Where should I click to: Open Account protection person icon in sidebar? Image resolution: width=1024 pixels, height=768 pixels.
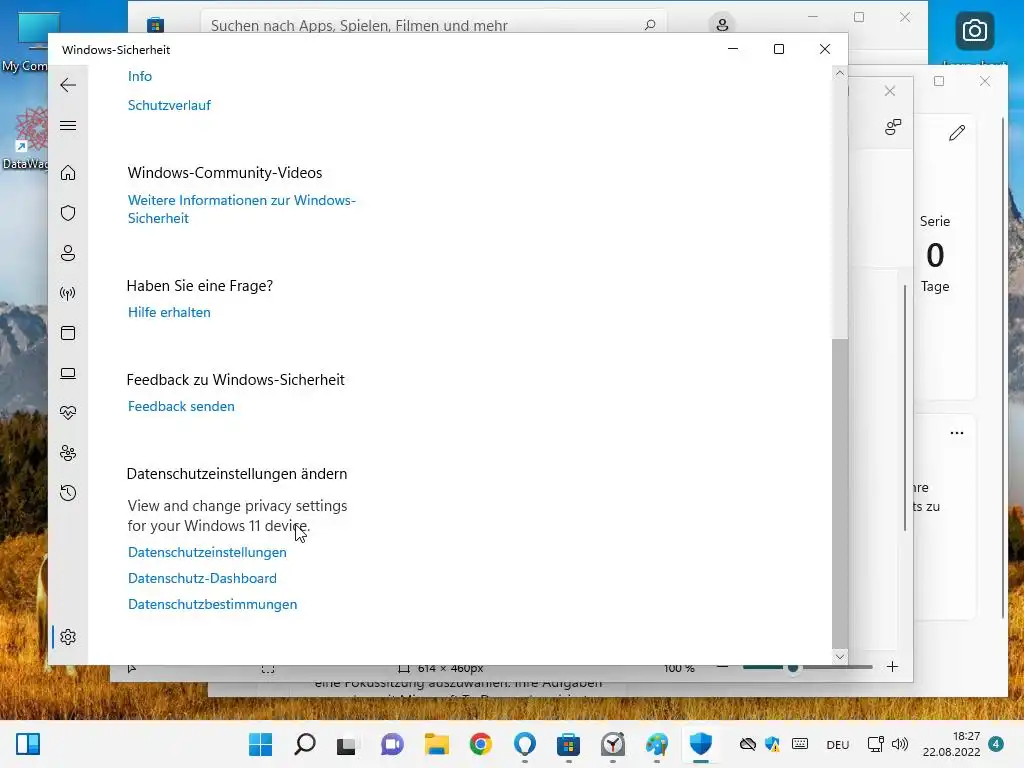(68, 253)
